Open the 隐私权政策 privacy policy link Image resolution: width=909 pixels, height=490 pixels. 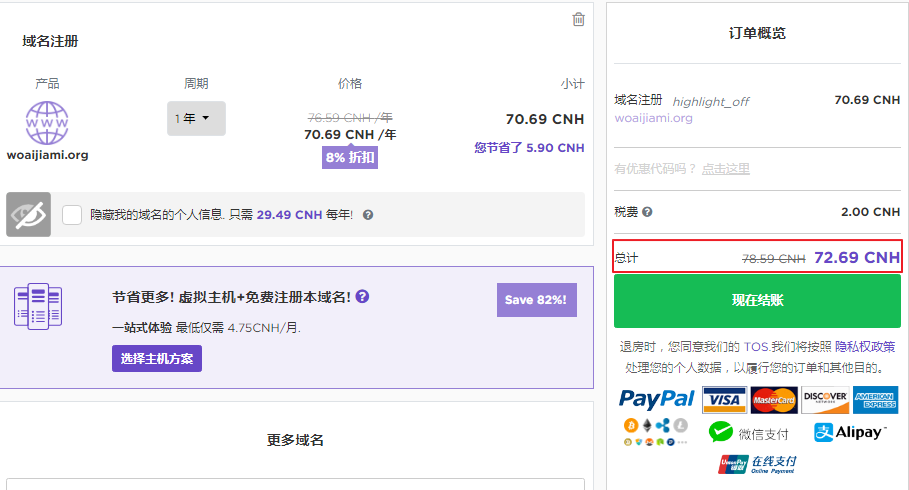(865, 347)
